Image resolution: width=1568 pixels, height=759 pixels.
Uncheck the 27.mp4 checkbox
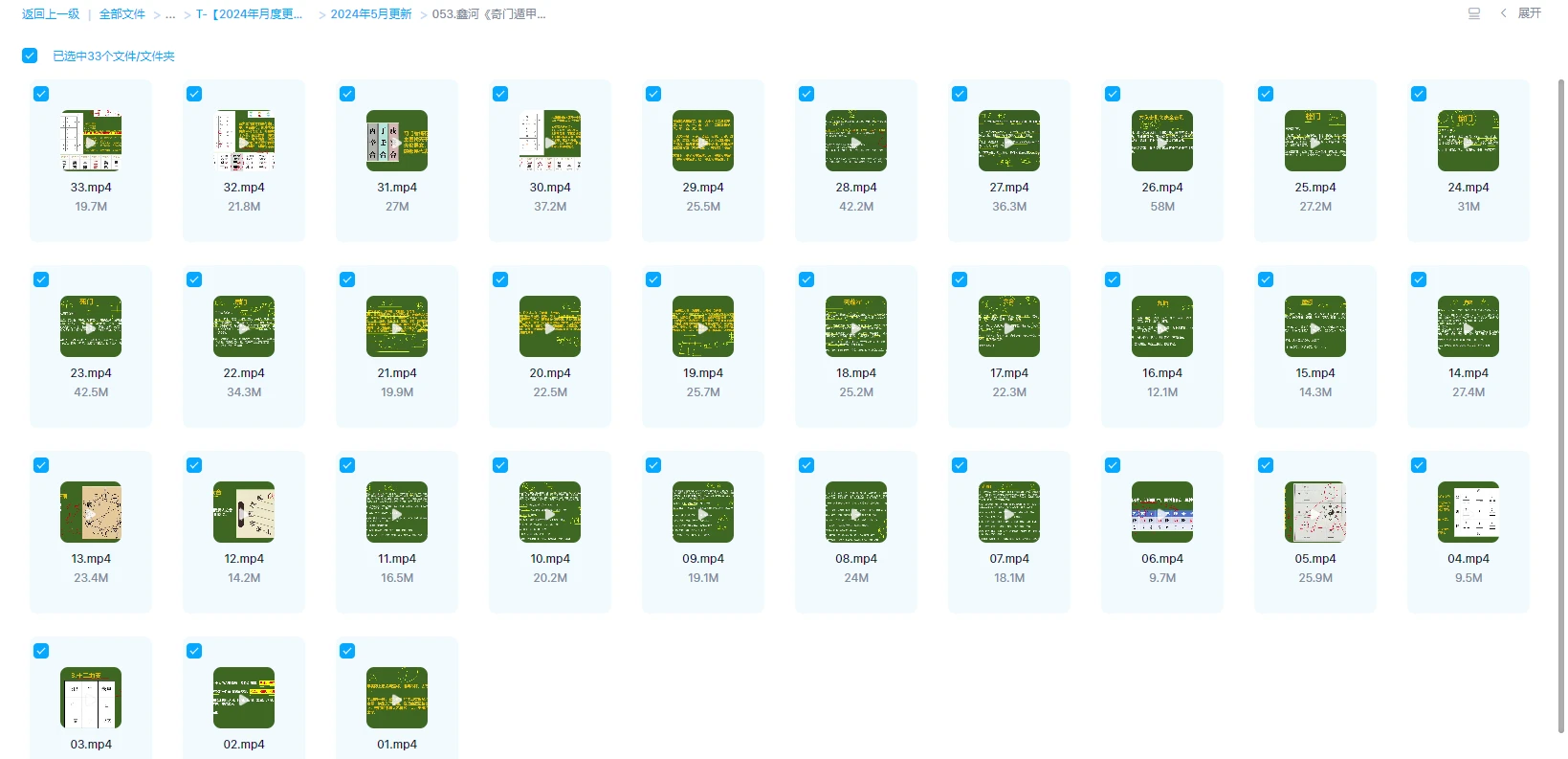tap(960, 94)
